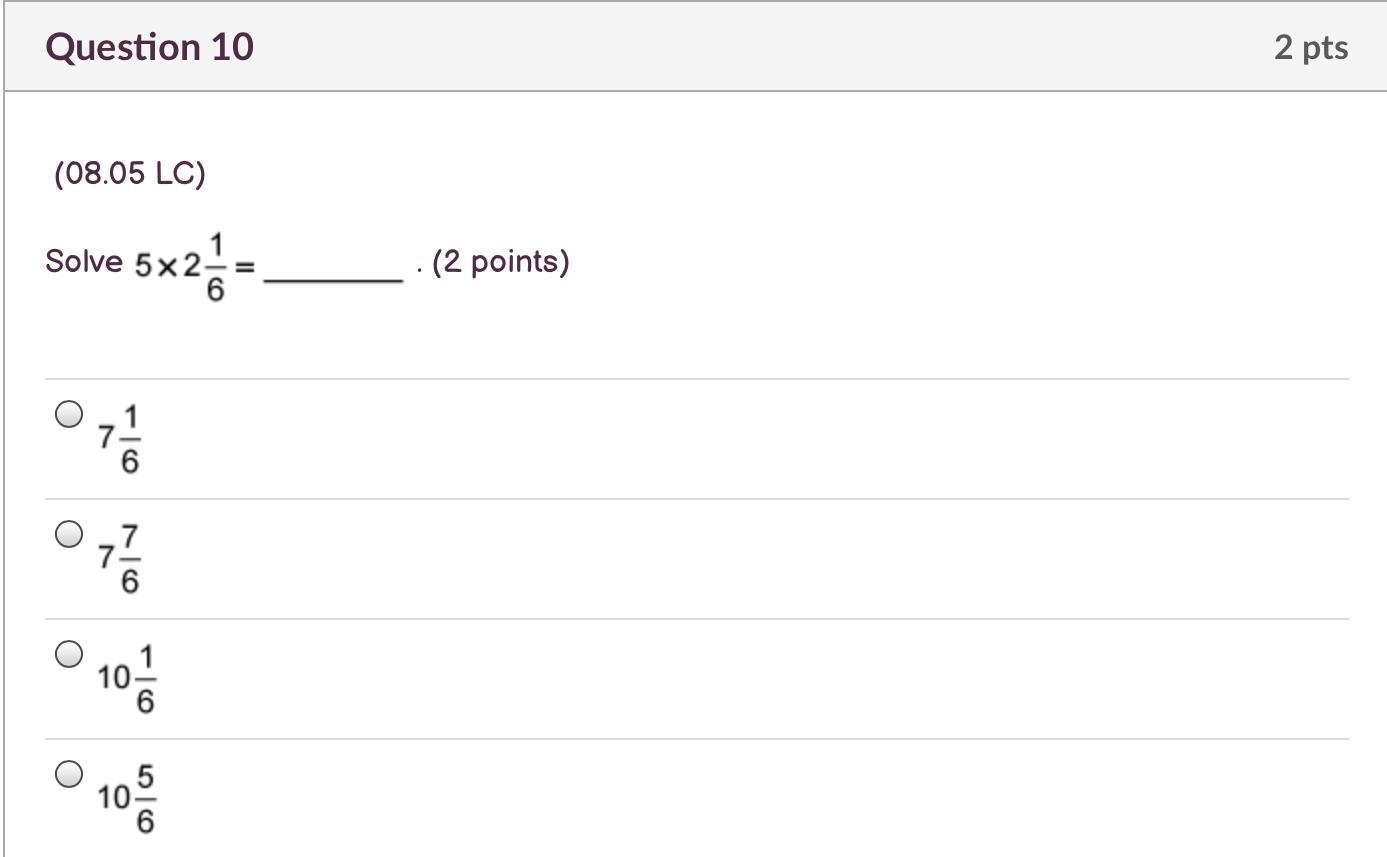Screen dimensions: 1387x857
Task: Select the radio button for 7 1/6
Action: (x=69, y=414)
